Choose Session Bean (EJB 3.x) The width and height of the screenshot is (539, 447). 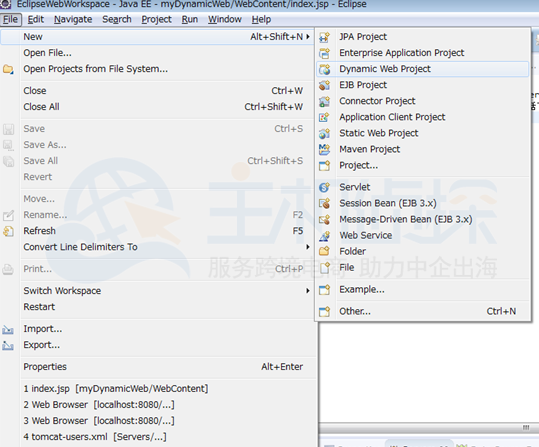click(x=422, y=203)
